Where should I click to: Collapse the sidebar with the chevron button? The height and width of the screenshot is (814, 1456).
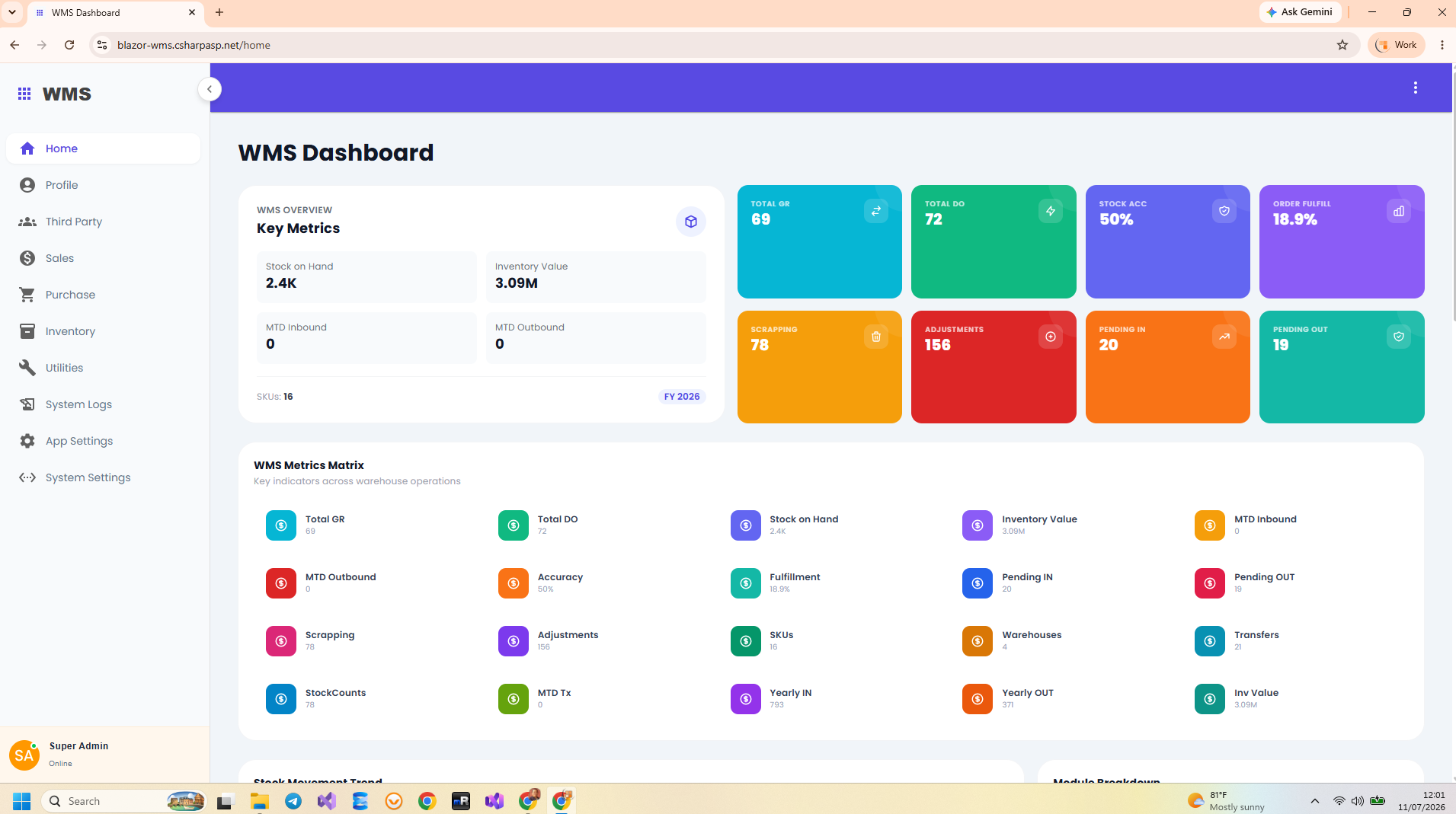210,89
